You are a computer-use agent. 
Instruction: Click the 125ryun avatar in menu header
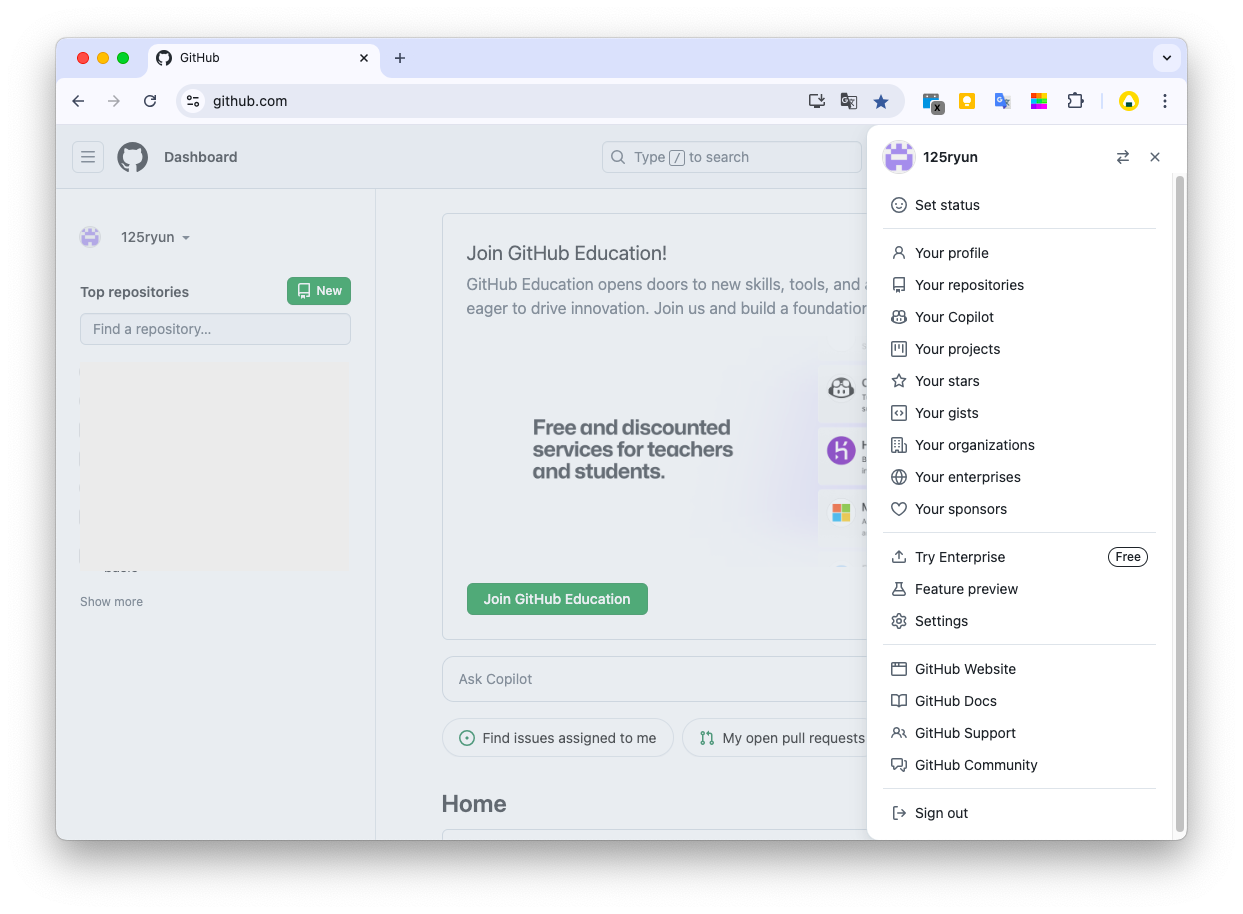(899, 157)
